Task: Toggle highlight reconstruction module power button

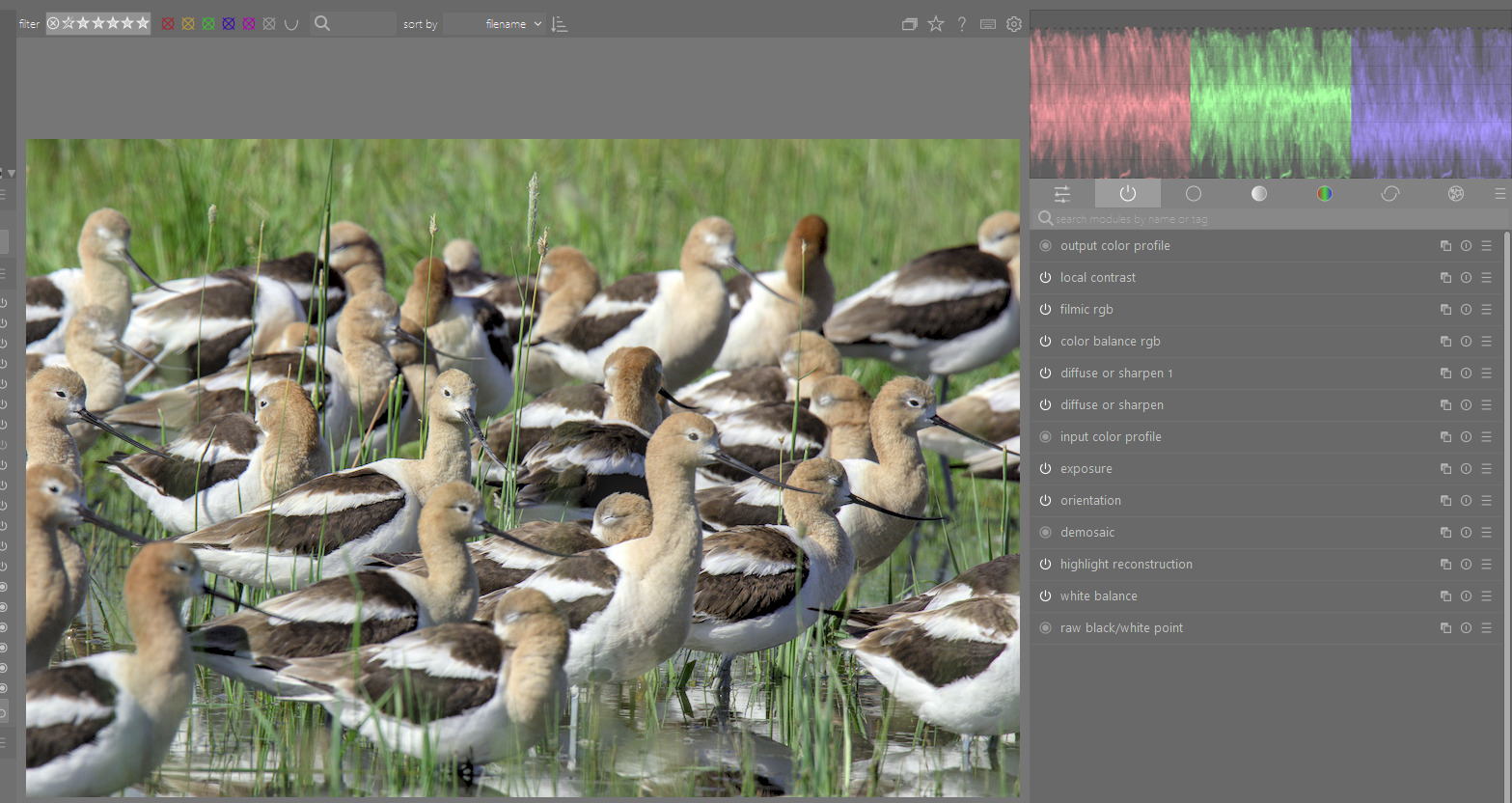Action: click(x=1045, y=565)
